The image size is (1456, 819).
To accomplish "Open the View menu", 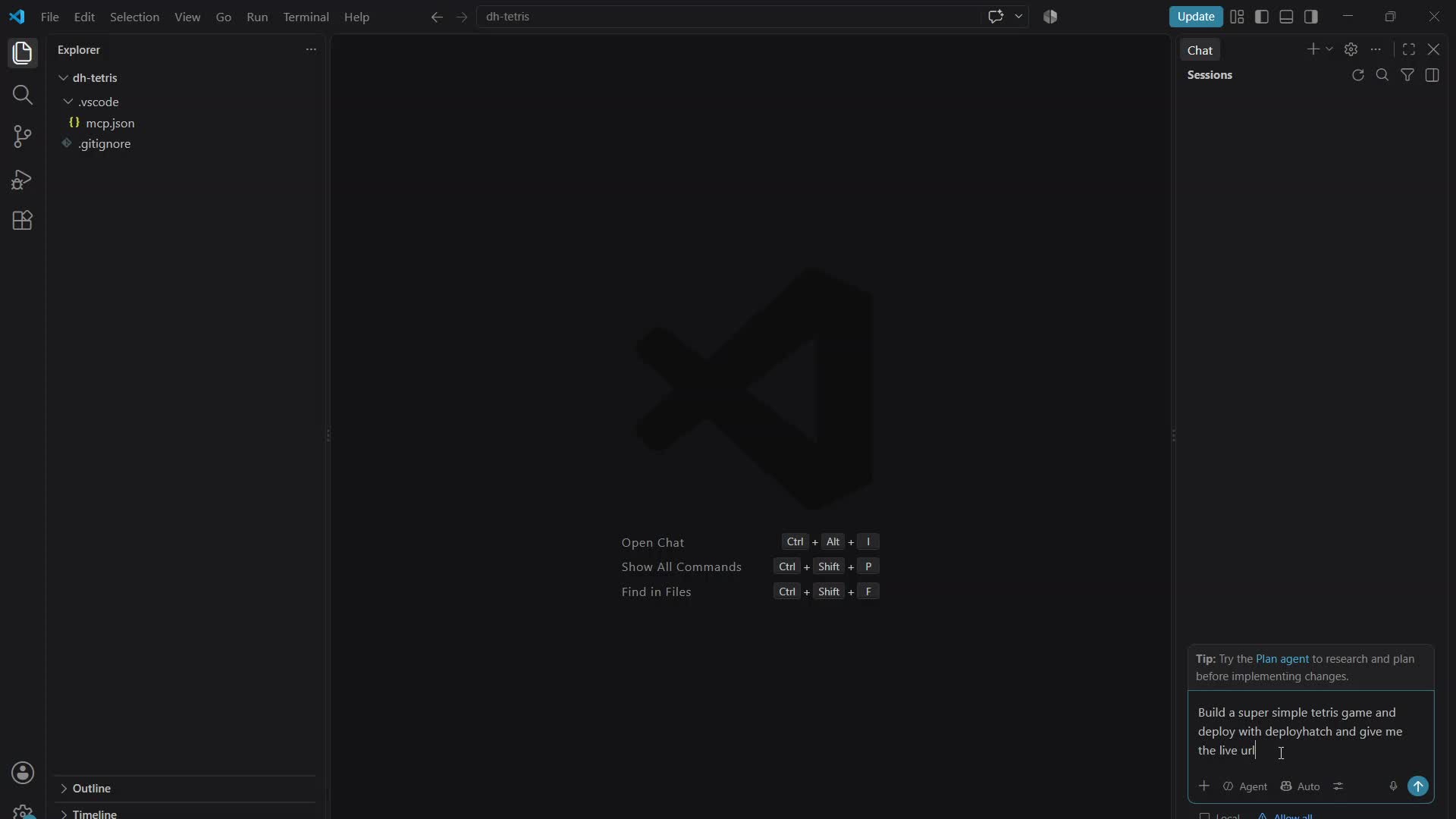I will tap(187, 17).
